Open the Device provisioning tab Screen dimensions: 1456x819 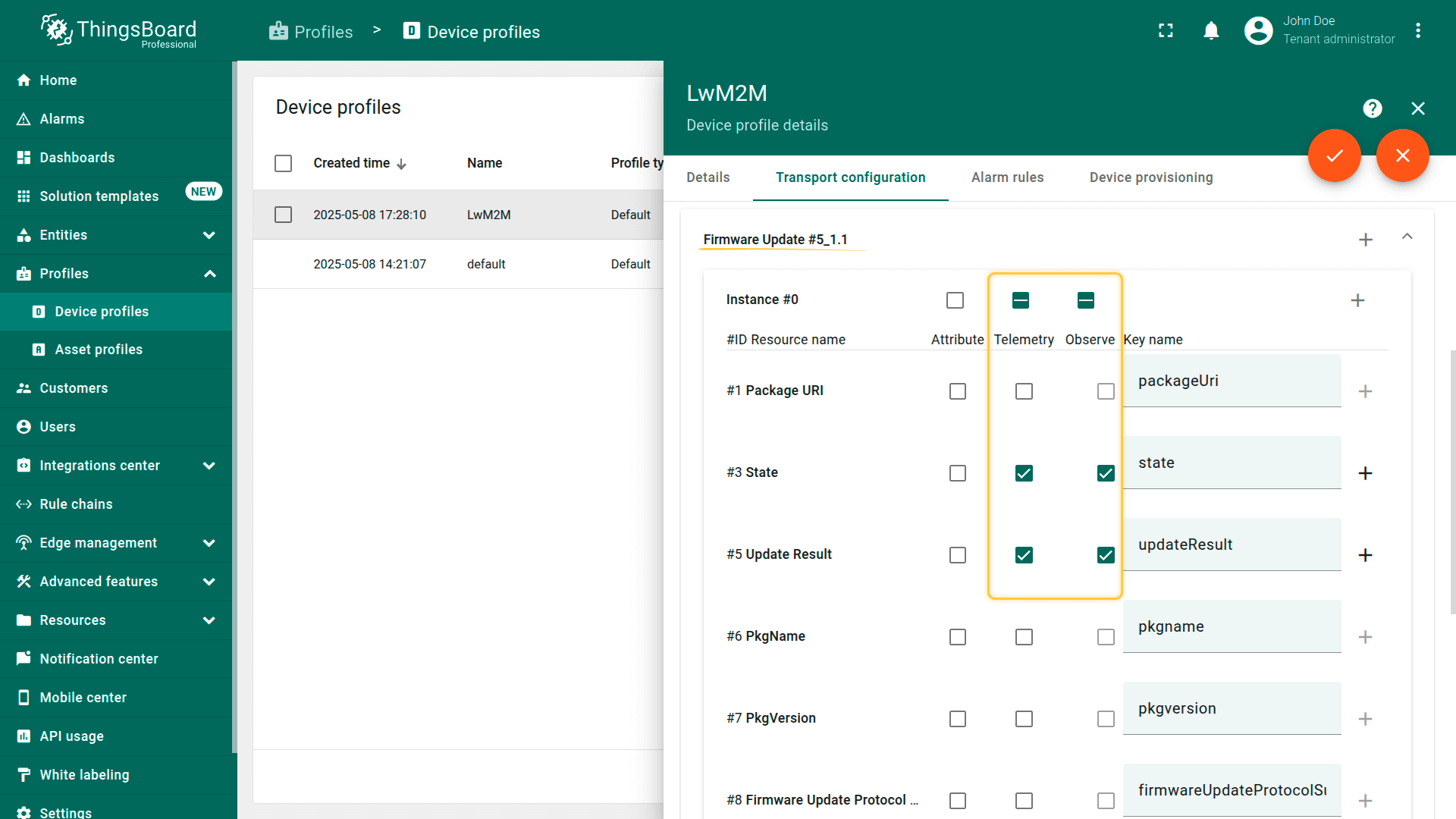point(1150,177)
